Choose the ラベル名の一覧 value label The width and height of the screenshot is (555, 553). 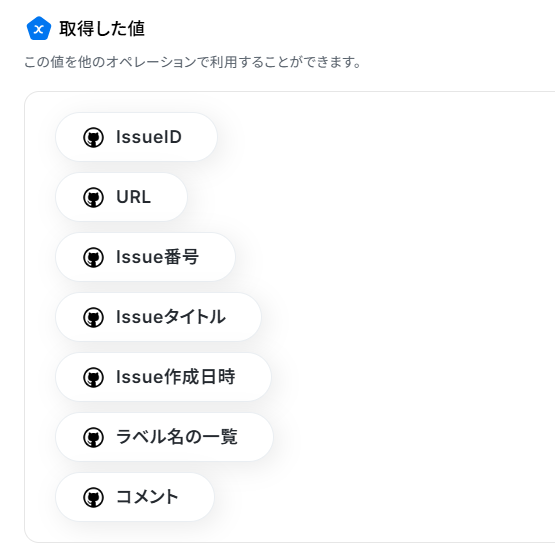tap(177, 437)
